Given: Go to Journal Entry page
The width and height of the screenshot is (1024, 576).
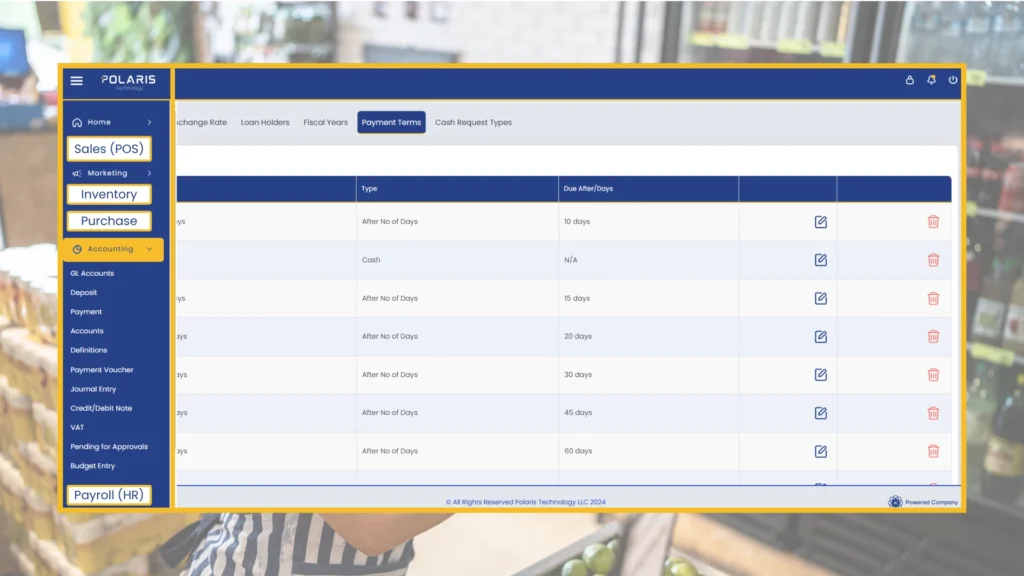Looking at the screenshot, I should tap(93, 389).
